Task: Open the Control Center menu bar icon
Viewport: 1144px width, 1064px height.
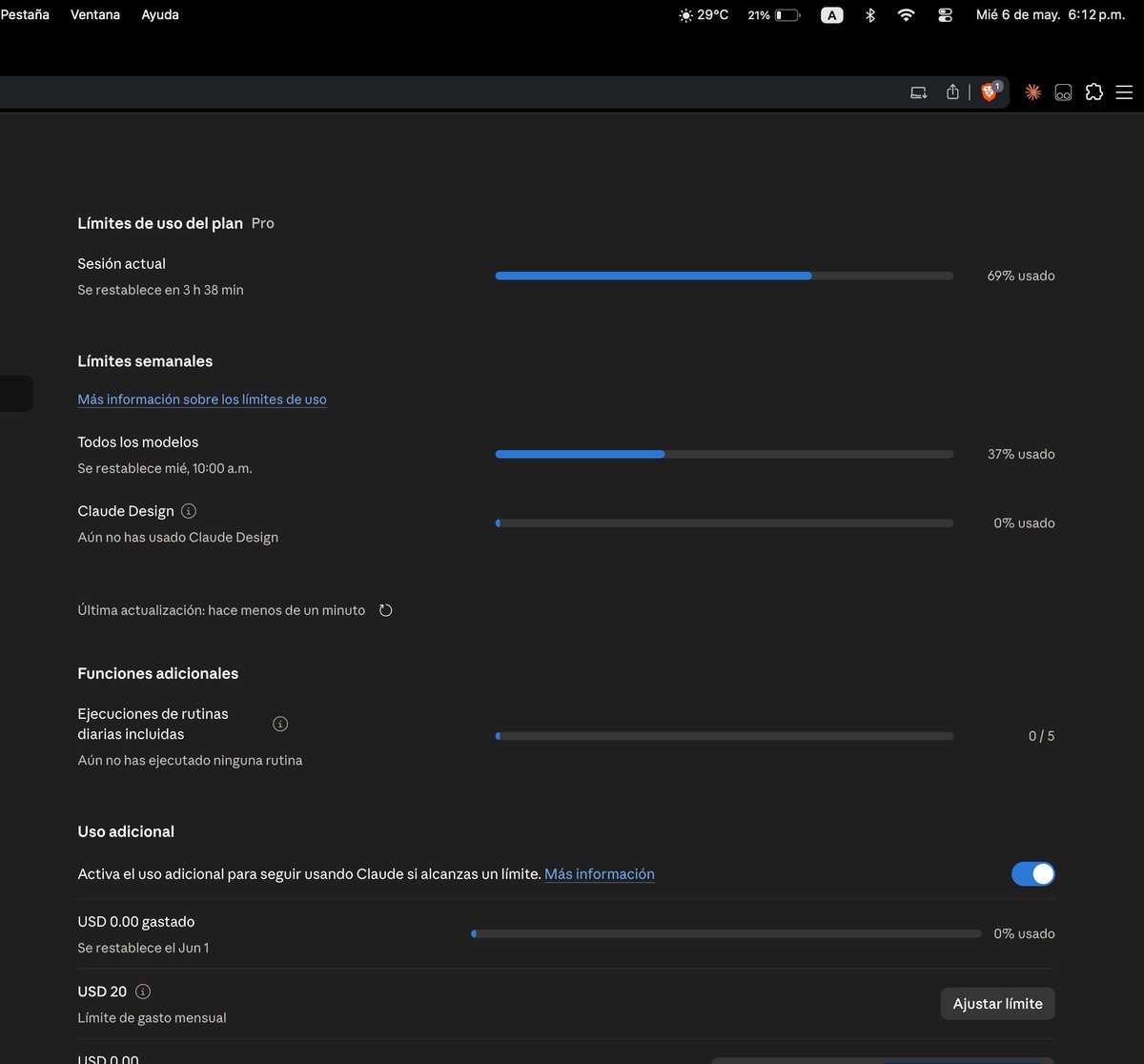Action: 945,15
